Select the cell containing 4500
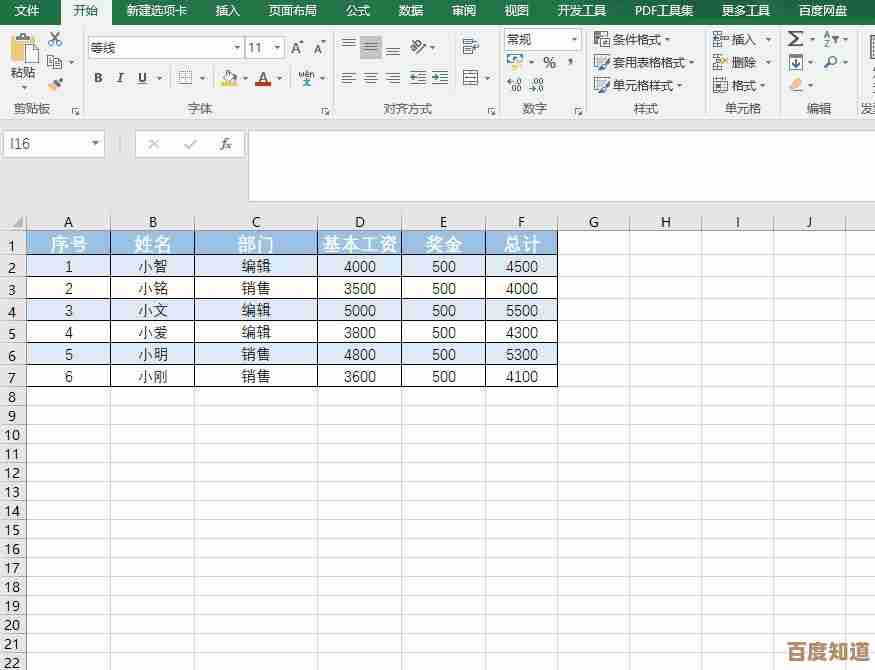This screenshot has width=875, height=670. click(521, 266)
